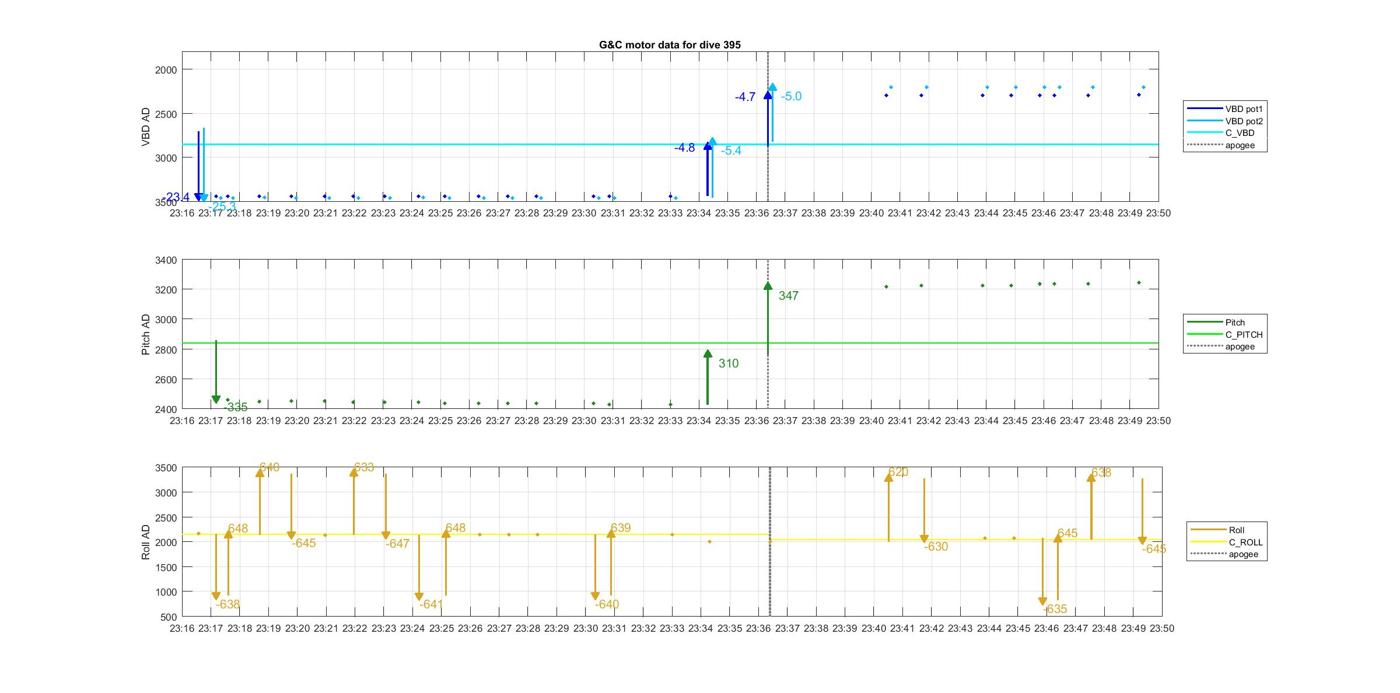This screenshot has height=693, width=1400.
Task: Click the '500' tick on the Roll axis
Action: coord(169,617)
